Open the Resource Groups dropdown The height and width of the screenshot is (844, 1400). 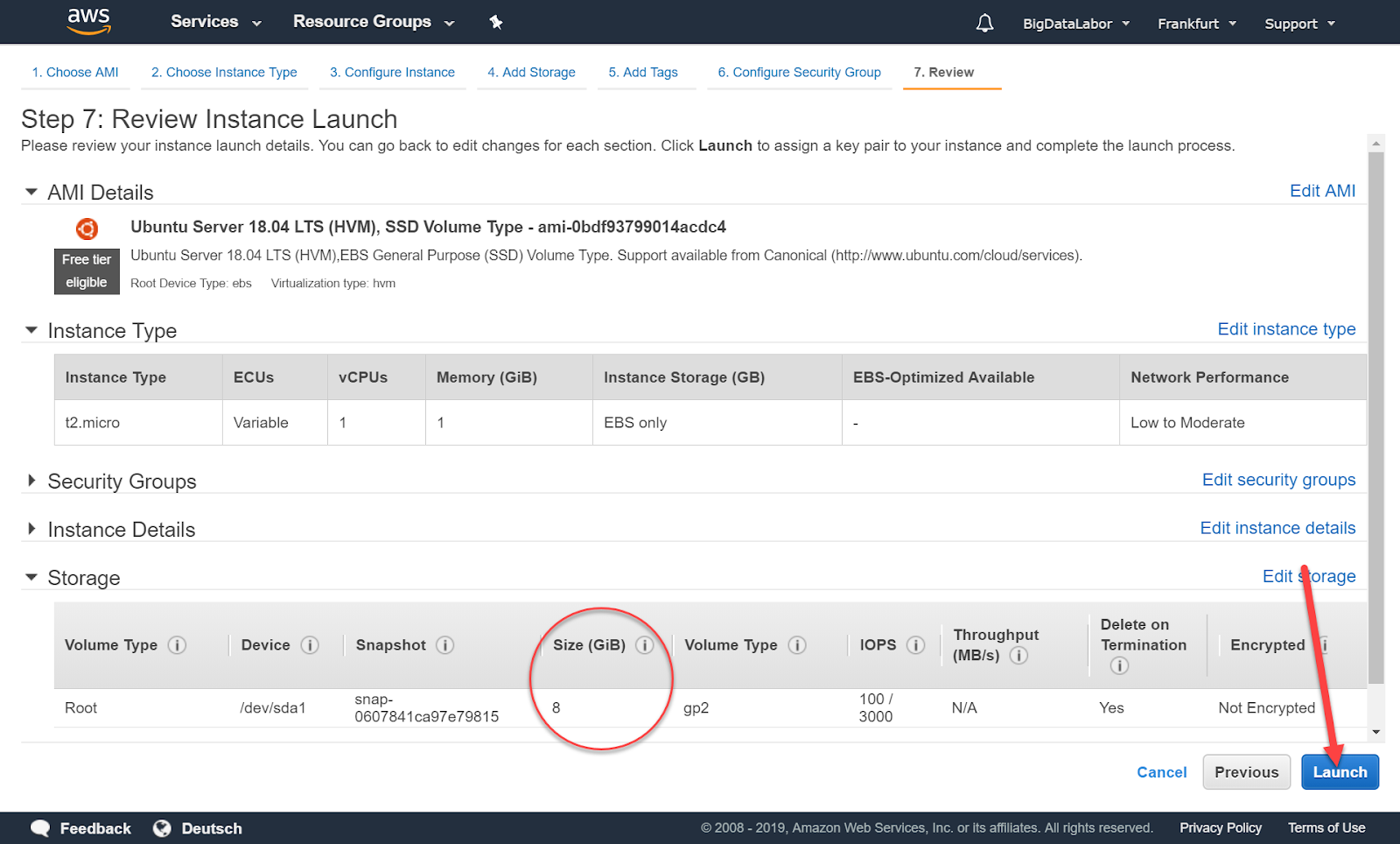(374, 22)
